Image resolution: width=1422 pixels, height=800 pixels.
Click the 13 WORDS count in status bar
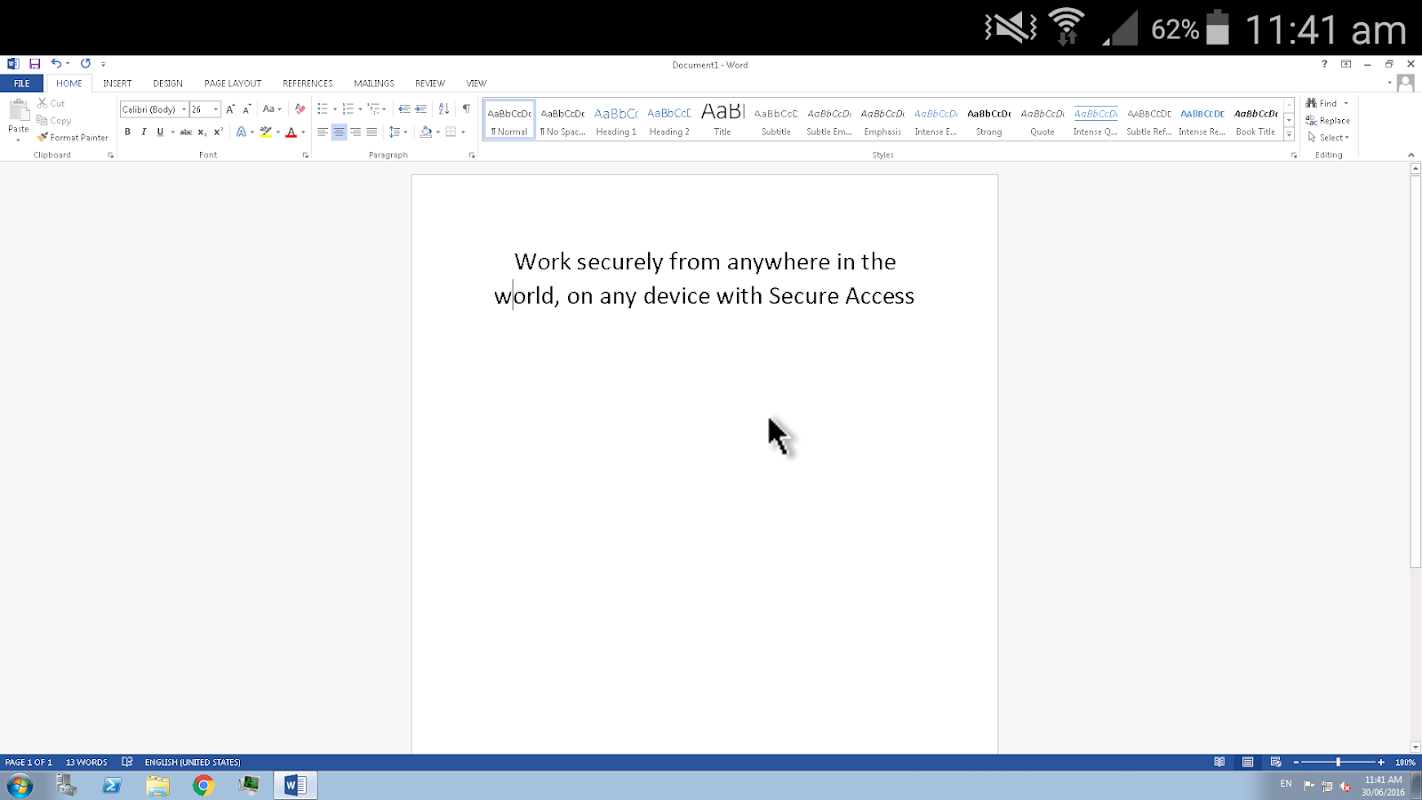pos(86,762)
